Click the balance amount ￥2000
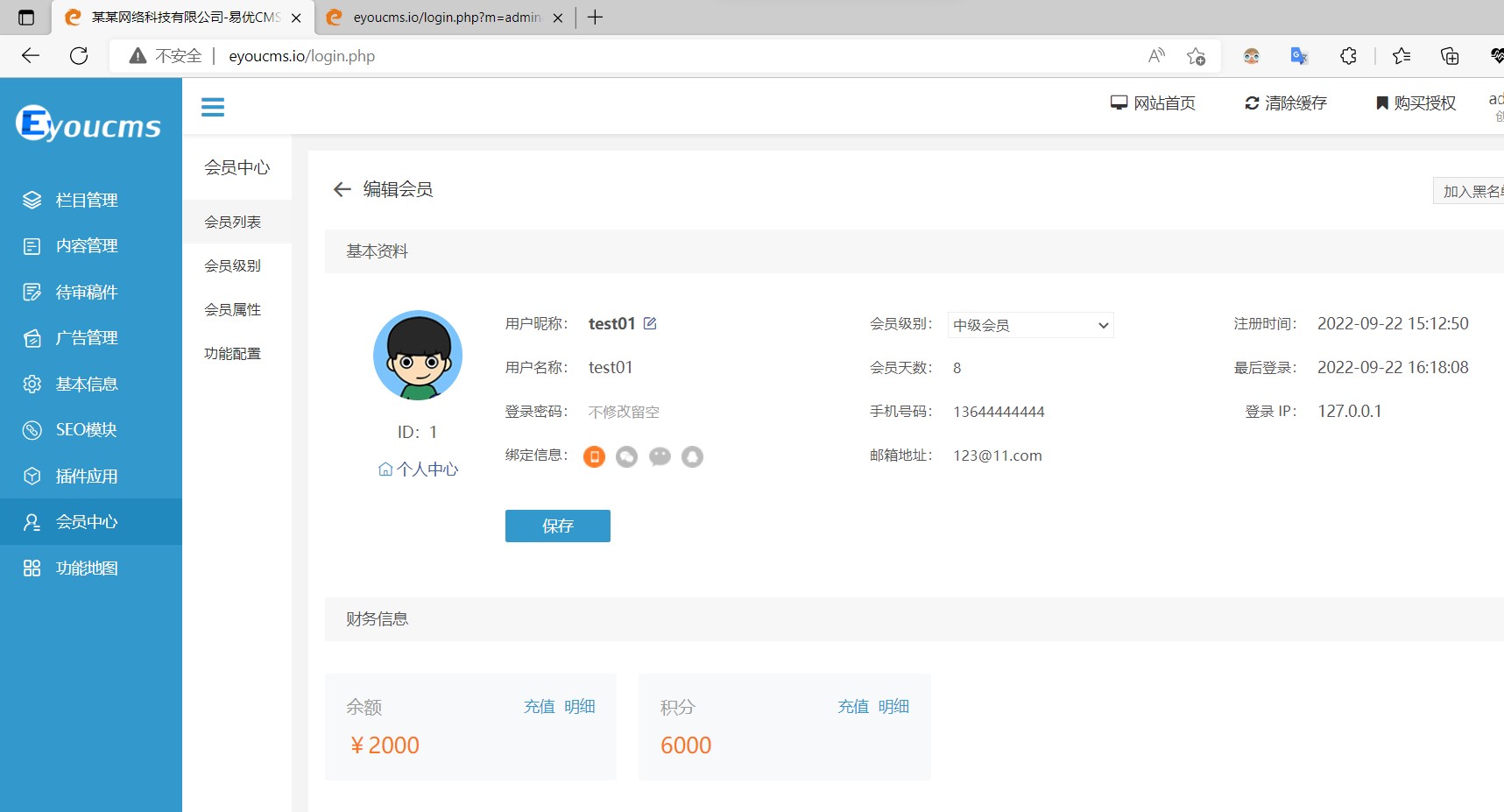 [x=385, y=745]
